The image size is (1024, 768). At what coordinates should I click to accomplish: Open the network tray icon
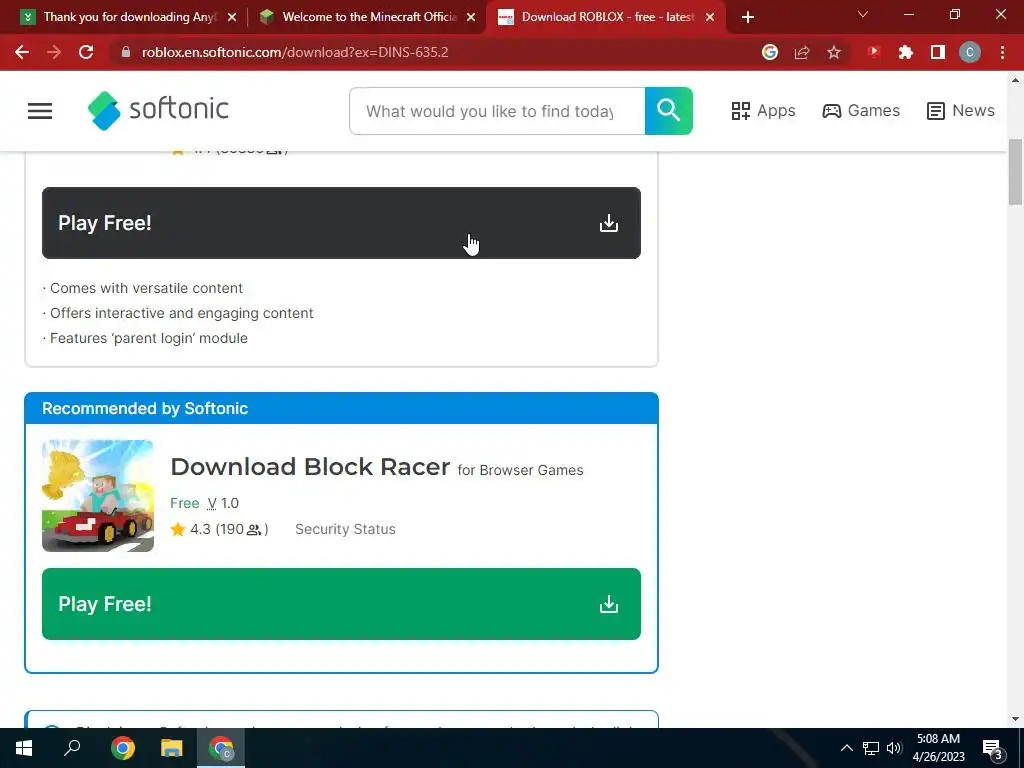[x=871, y=748]
